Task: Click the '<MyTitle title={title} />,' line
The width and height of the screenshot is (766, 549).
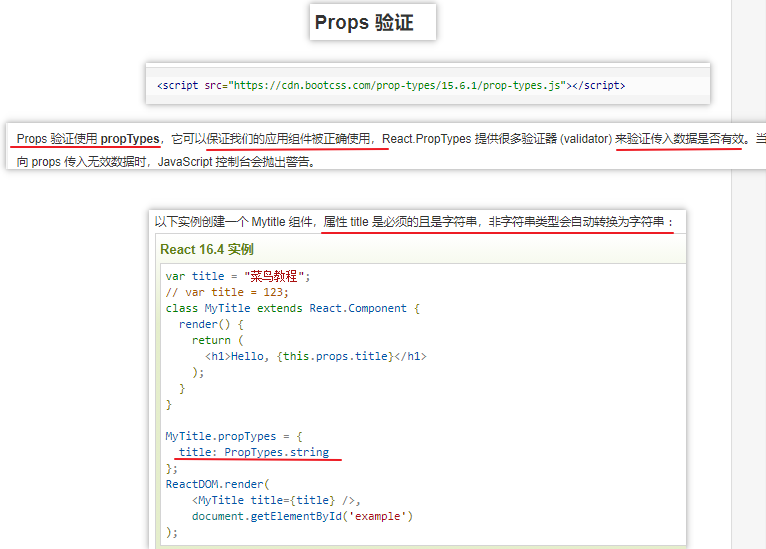Action: (276, 500)
